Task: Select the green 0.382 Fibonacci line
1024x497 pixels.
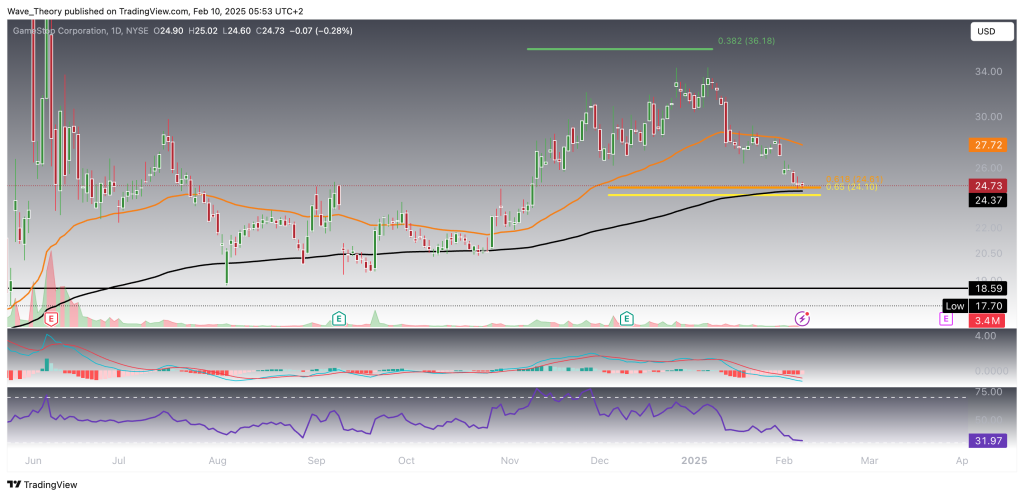Action: click(x=620, y=49)
